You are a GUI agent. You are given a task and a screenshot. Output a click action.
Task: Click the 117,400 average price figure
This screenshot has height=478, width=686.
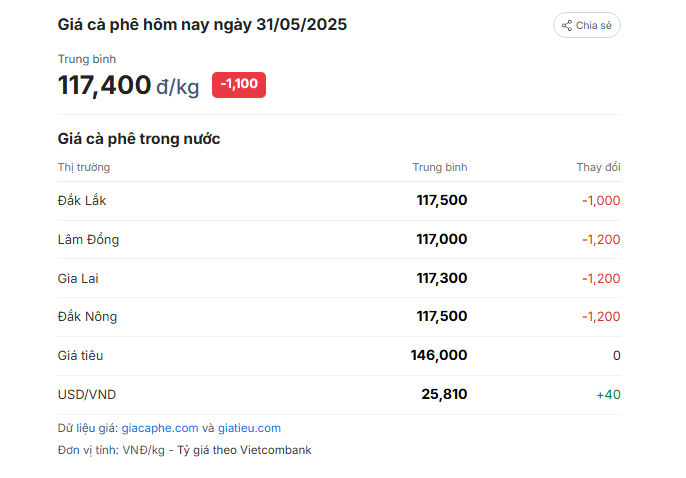pyautogui.click(x=104, y=85)
